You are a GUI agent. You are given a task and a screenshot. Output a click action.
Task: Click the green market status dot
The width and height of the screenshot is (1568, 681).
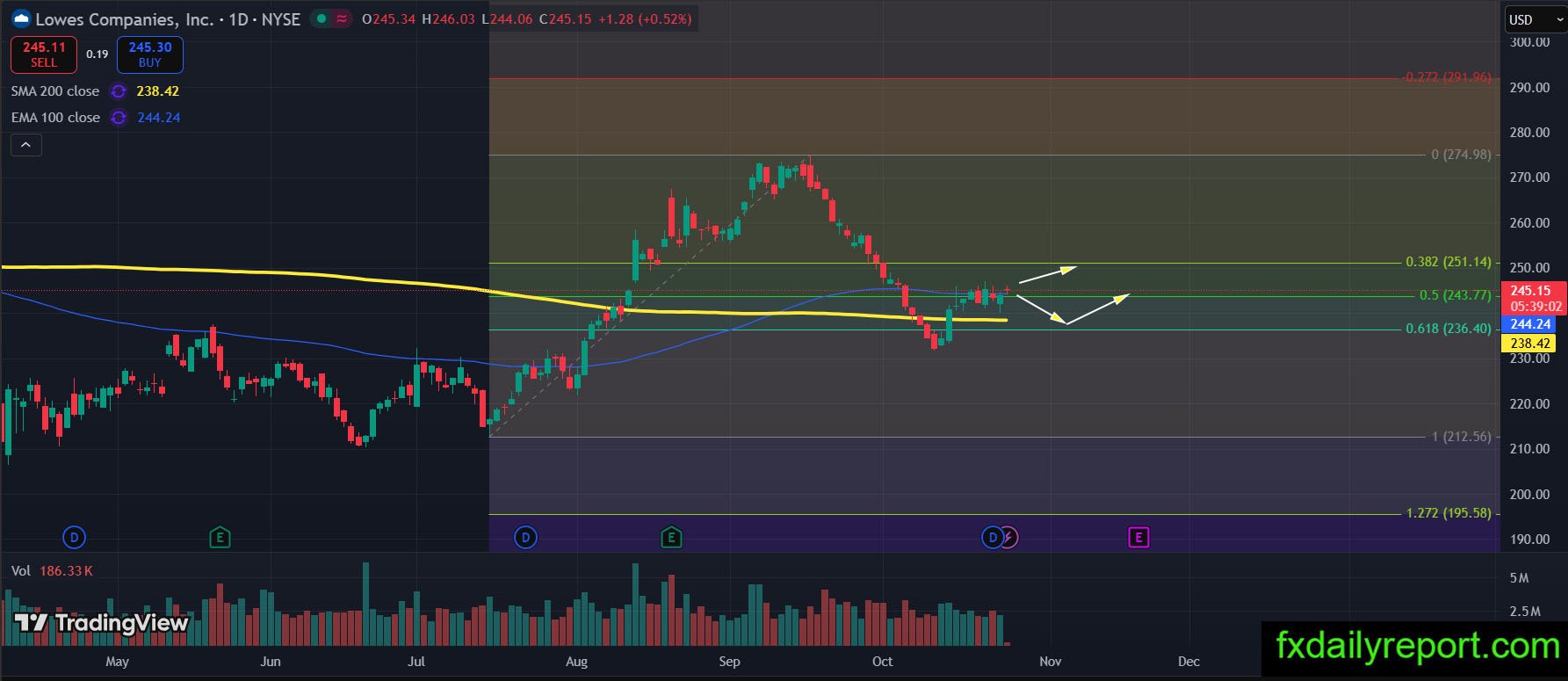point(322,18)
